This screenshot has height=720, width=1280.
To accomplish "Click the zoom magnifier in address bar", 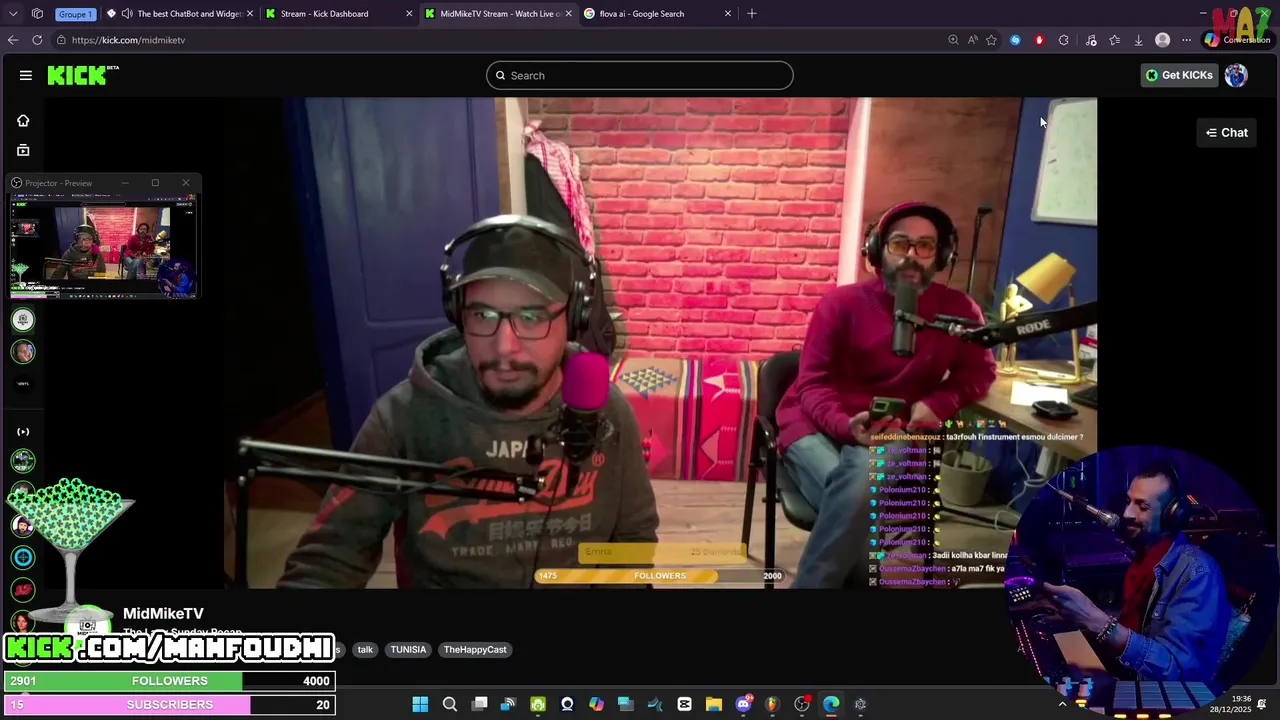I will coord(953,40).
